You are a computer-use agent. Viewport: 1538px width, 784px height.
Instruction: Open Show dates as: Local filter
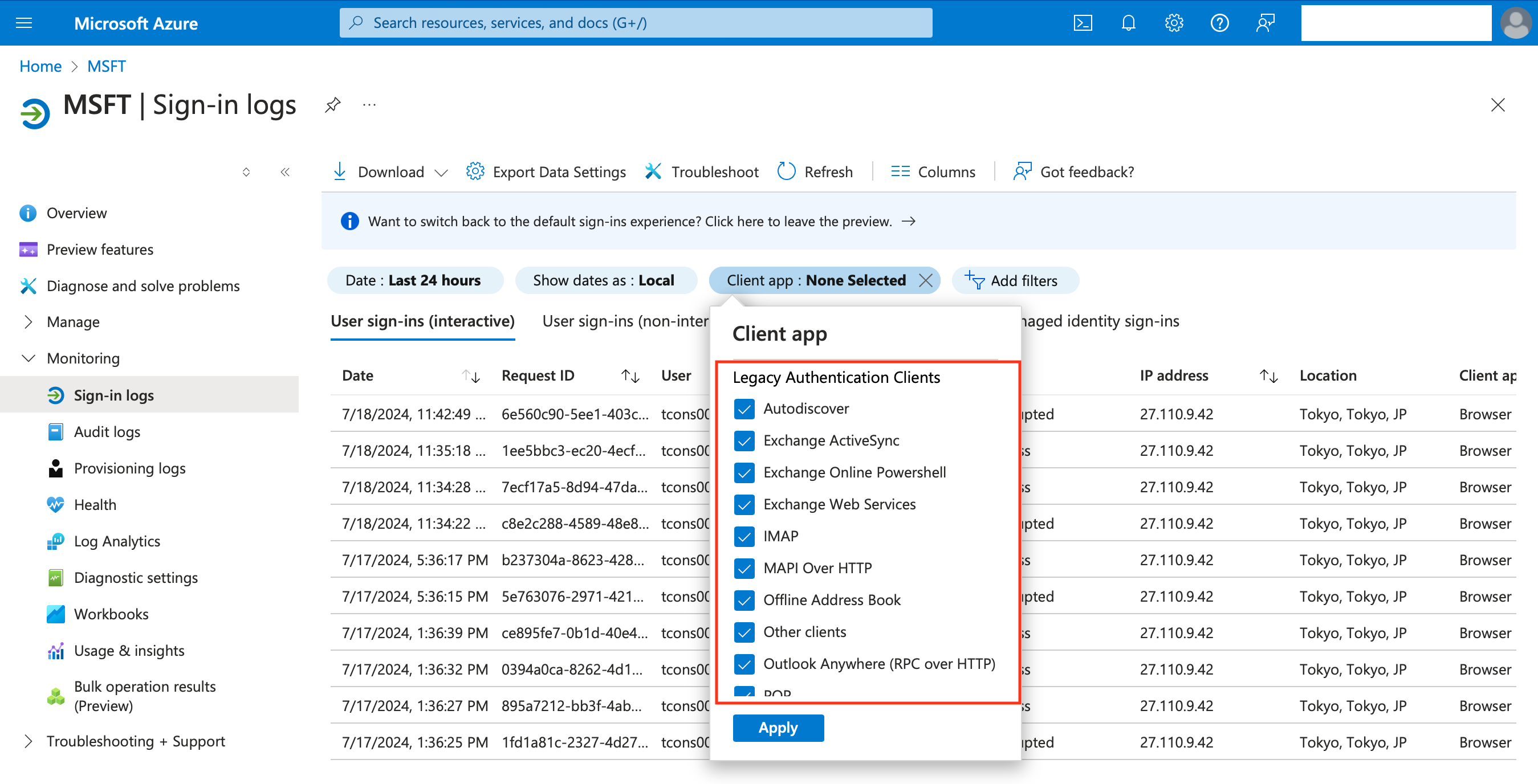[x=605, y=280]
